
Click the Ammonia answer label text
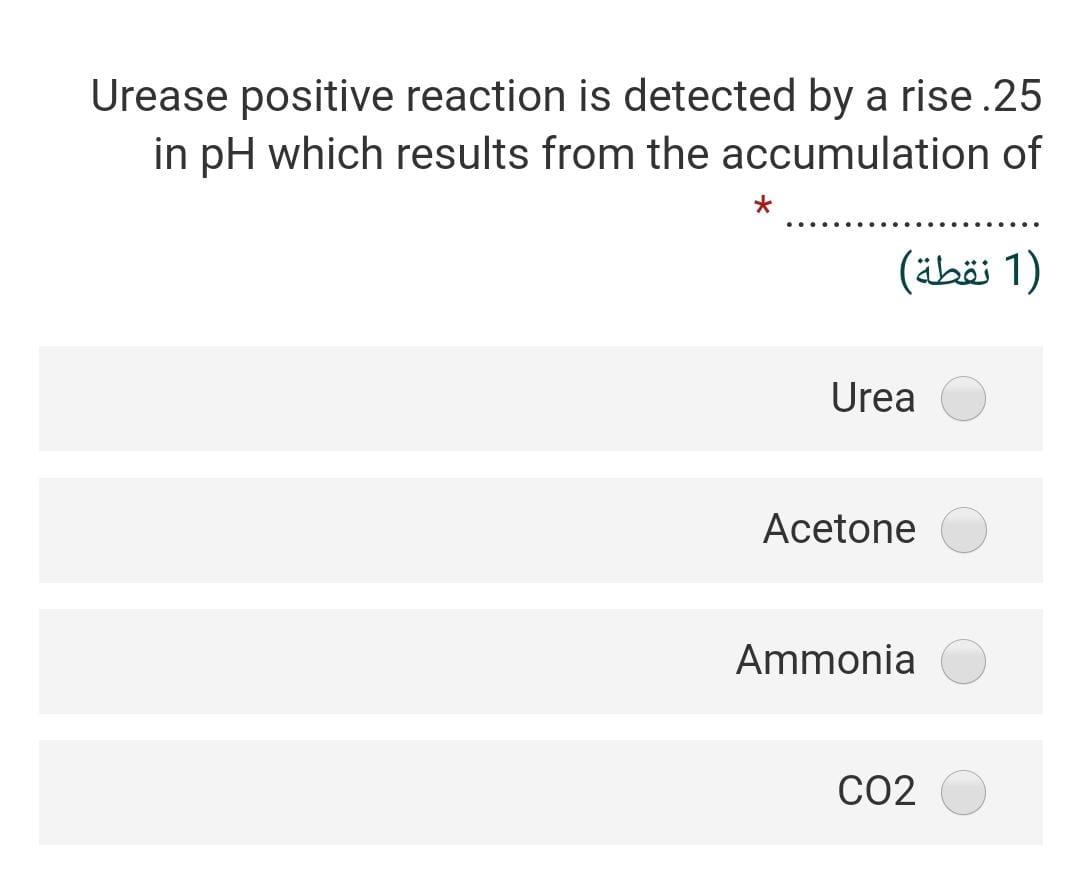(825, 660)
